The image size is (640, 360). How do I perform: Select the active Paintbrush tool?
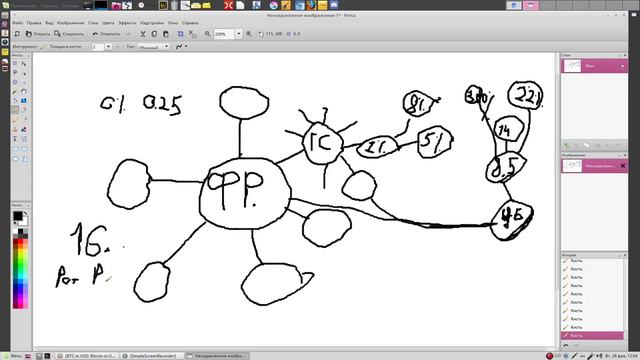coord(15,110)
